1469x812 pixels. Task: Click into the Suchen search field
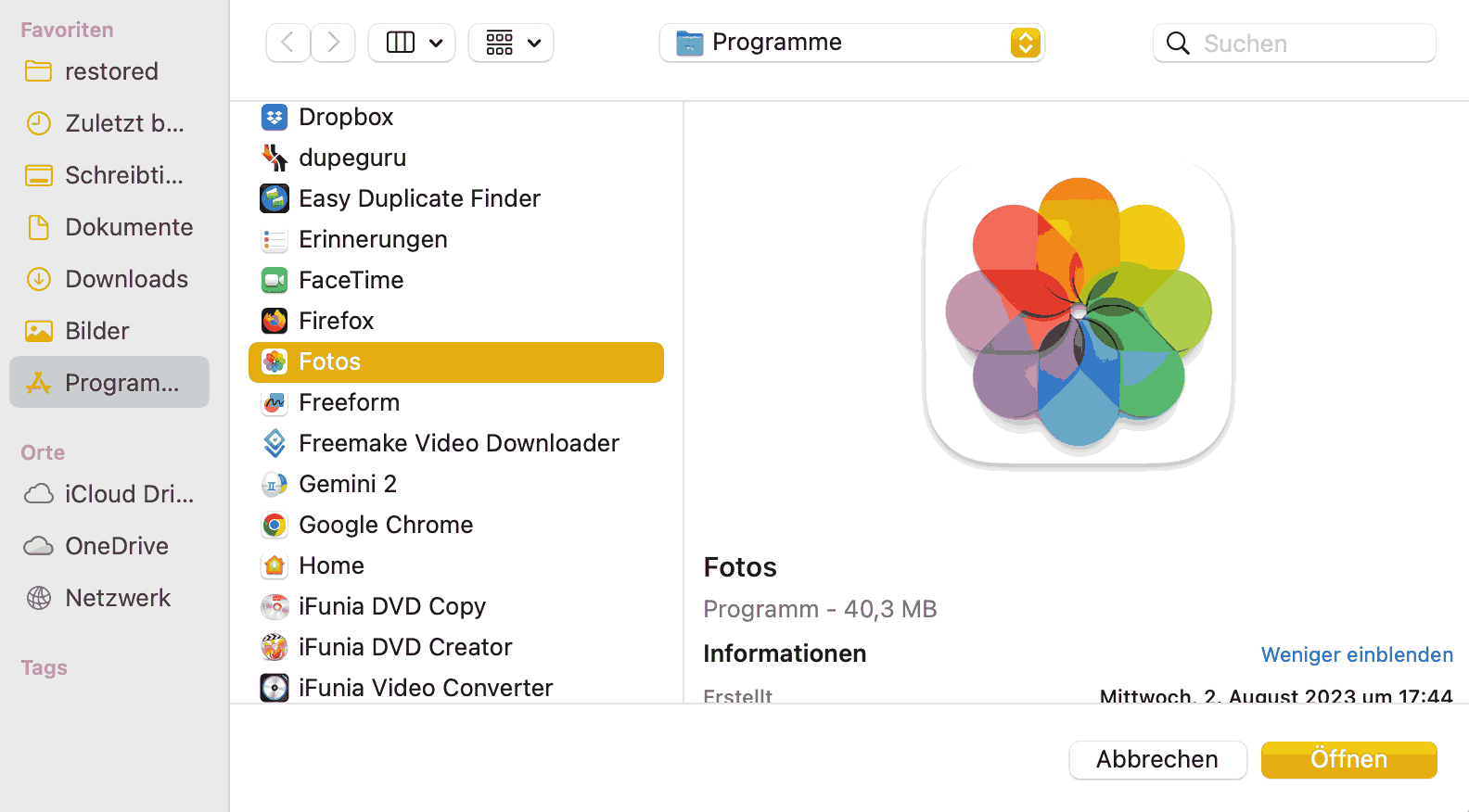1295,43
